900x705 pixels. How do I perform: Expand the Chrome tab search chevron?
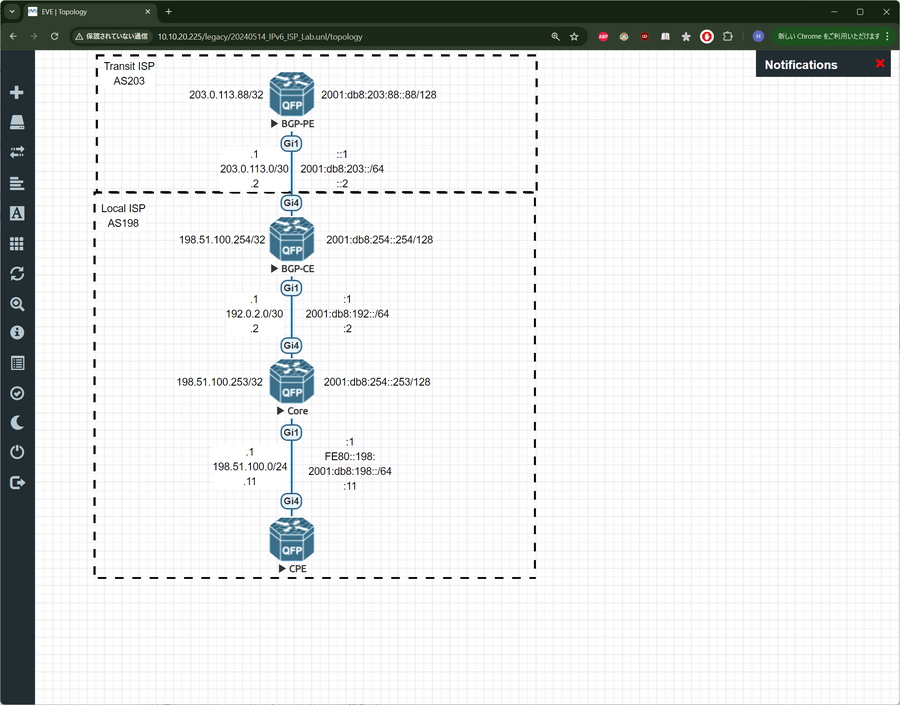13,12
